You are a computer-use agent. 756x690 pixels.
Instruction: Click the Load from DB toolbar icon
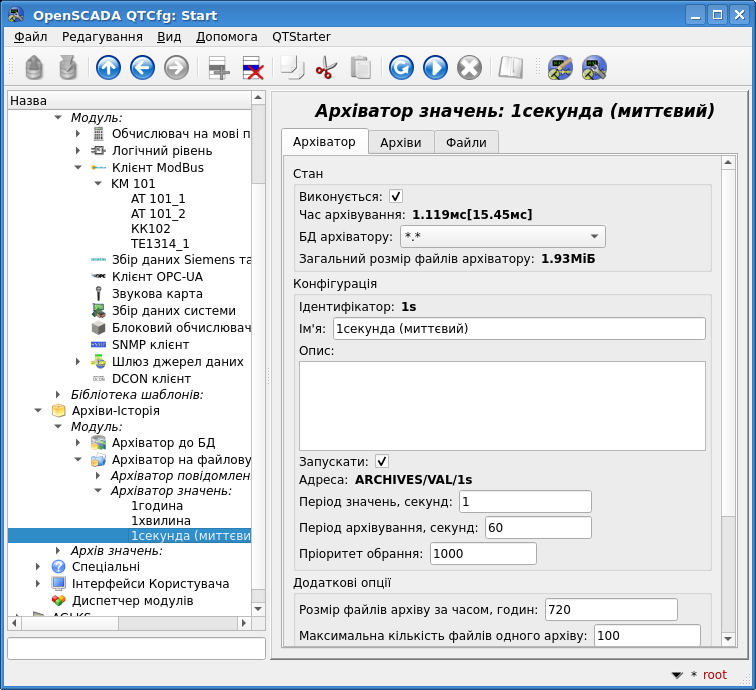click(34, 67)
